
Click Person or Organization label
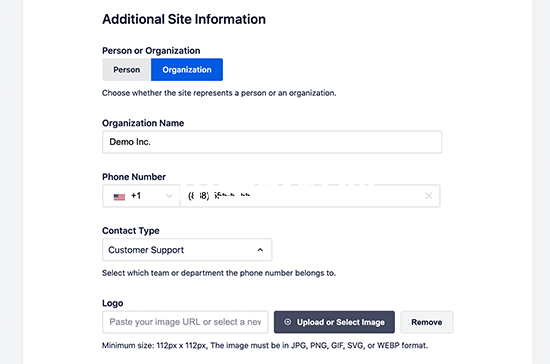[151, 51]
